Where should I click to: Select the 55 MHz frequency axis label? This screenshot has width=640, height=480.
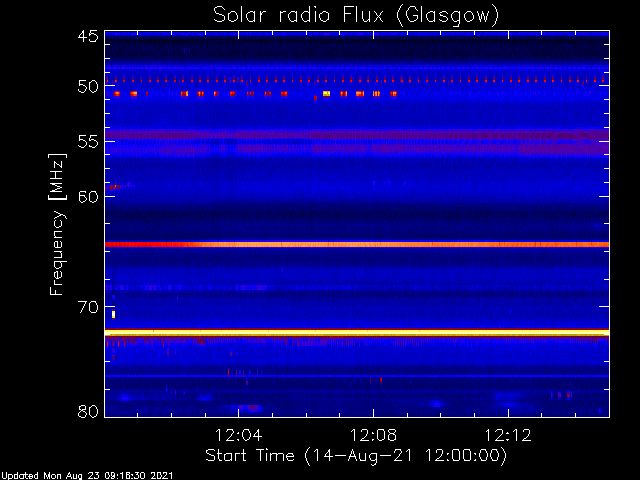(x=88, y=142)
